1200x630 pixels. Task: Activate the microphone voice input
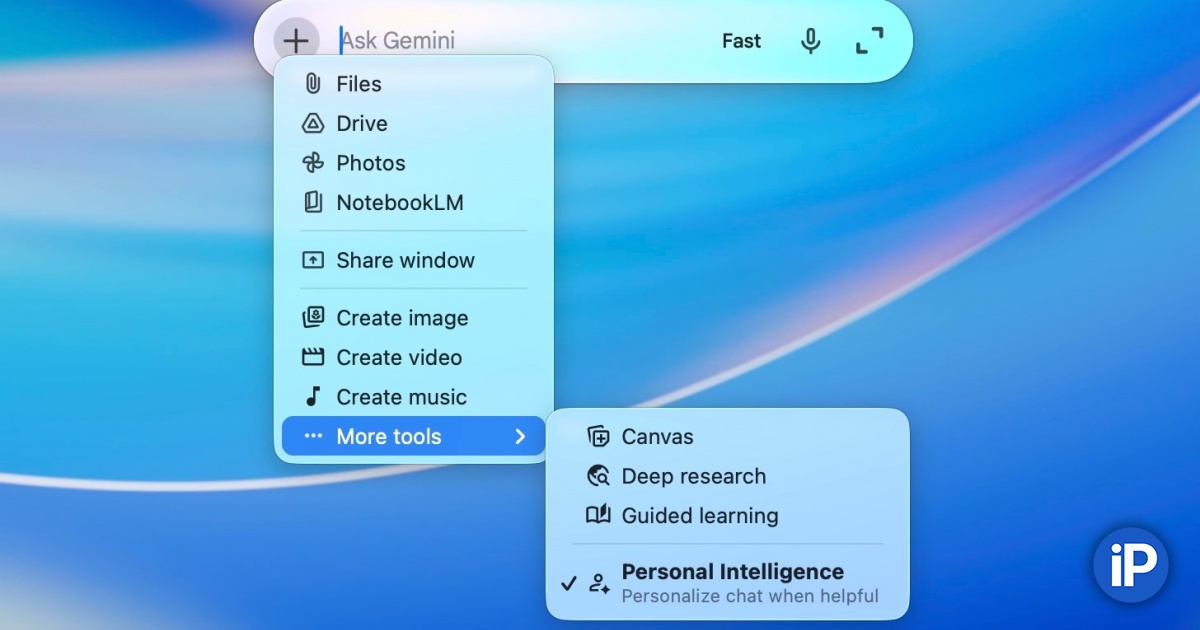pos(811,41)
